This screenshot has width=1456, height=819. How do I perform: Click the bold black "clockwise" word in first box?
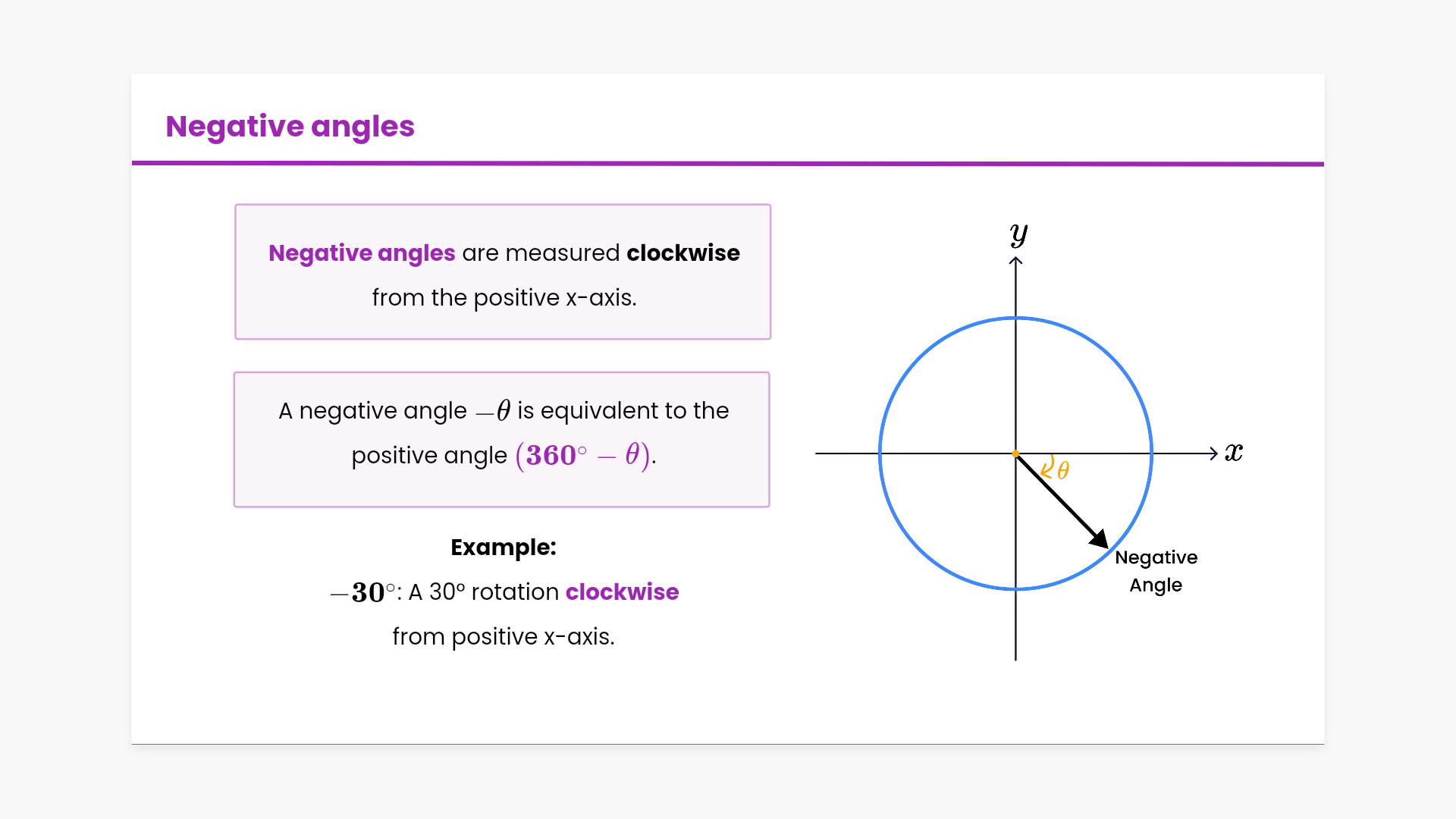682,253
